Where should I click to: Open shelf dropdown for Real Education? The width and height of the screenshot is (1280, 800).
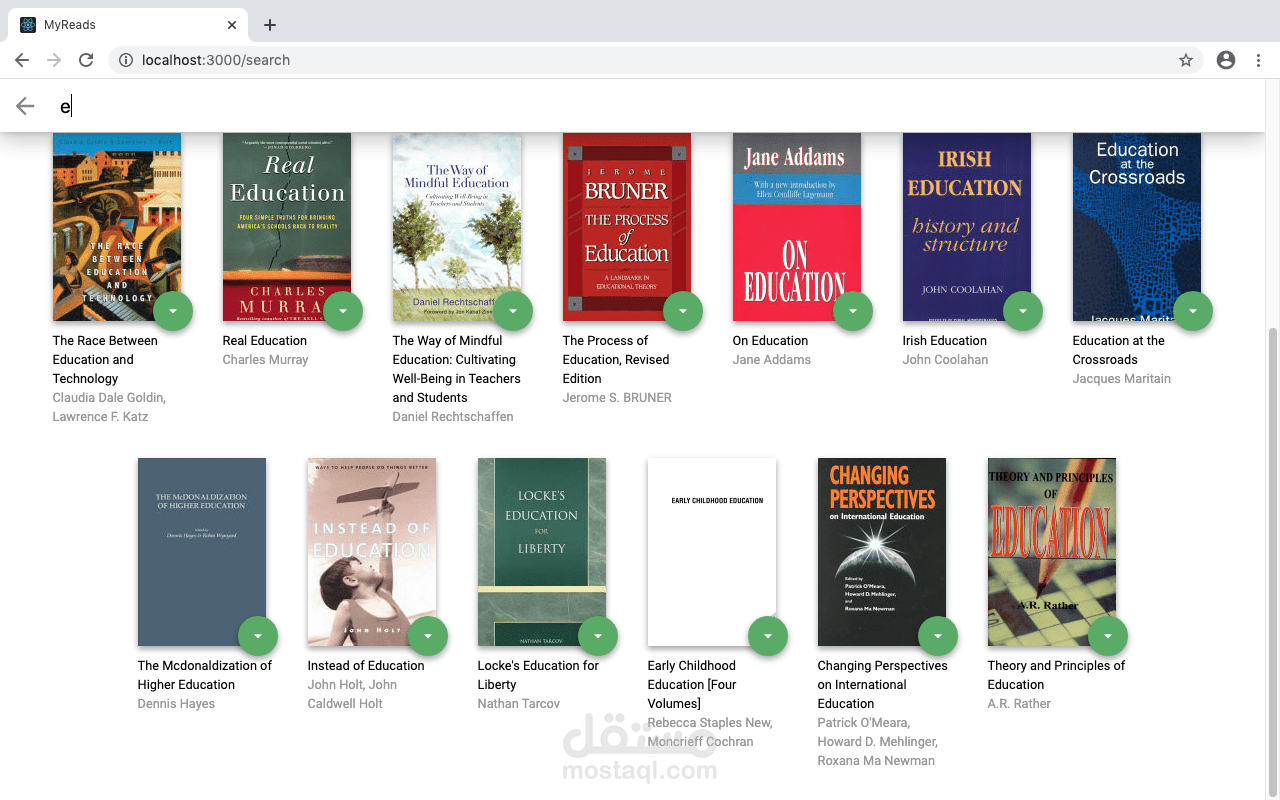click(343, 311)
